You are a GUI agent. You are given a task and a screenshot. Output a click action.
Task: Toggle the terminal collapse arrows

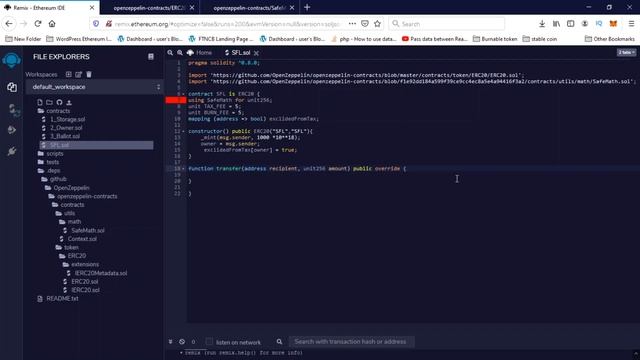171,342
